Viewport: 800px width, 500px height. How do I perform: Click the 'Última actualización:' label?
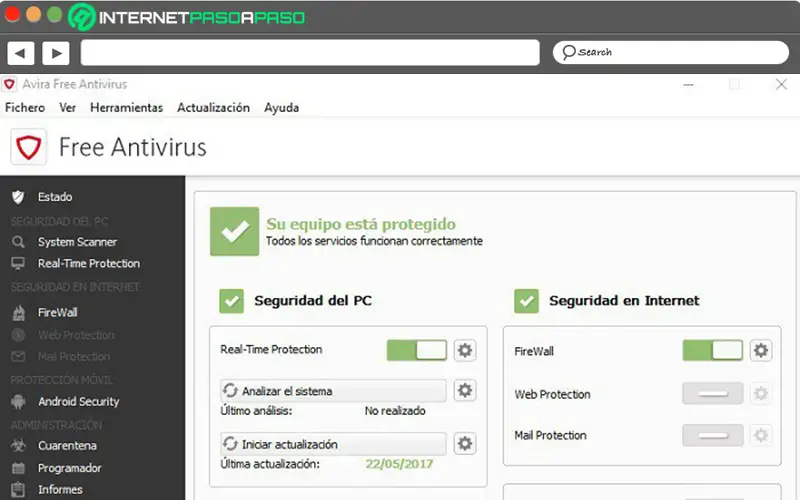tap(270, 464)
